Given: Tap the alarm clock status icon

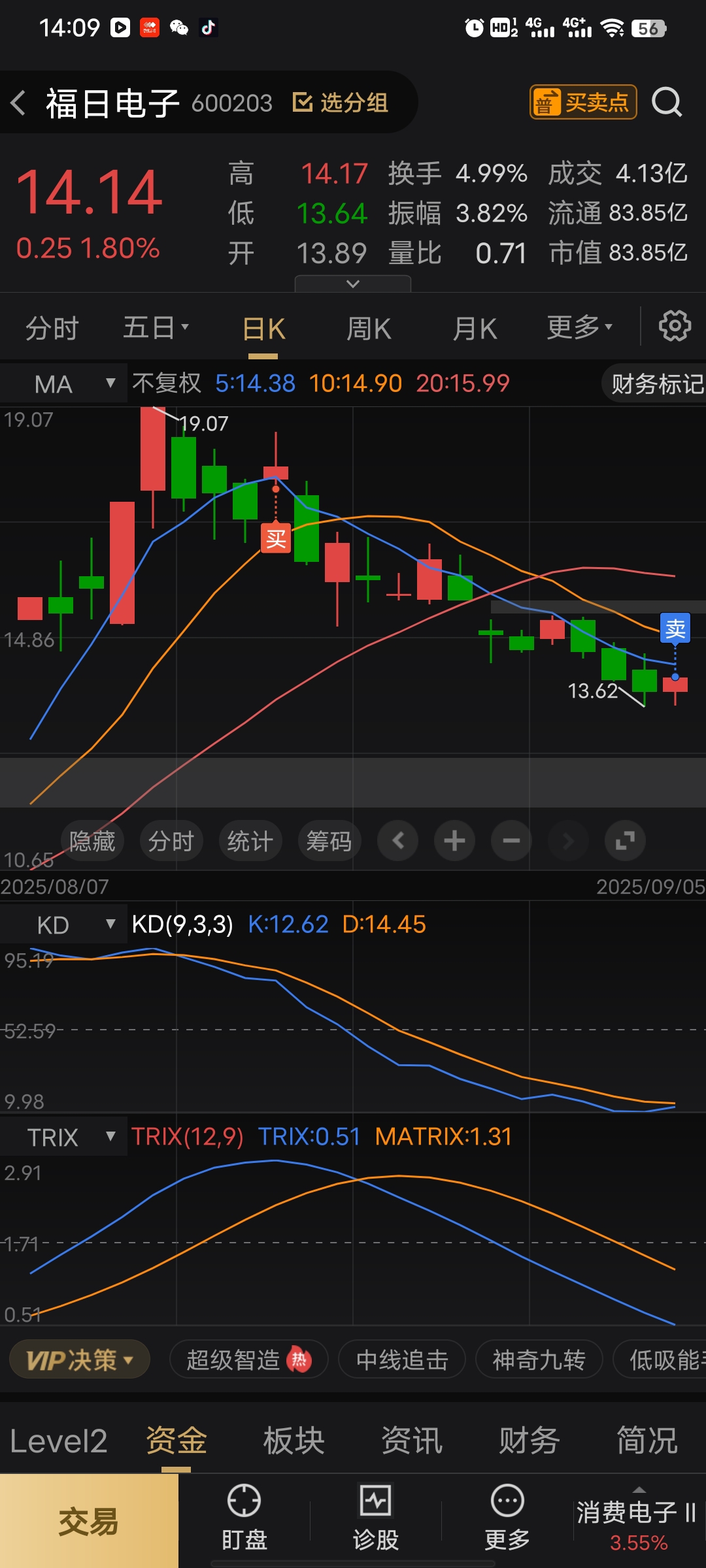Looking at the screenshot, I should point(474,27).
